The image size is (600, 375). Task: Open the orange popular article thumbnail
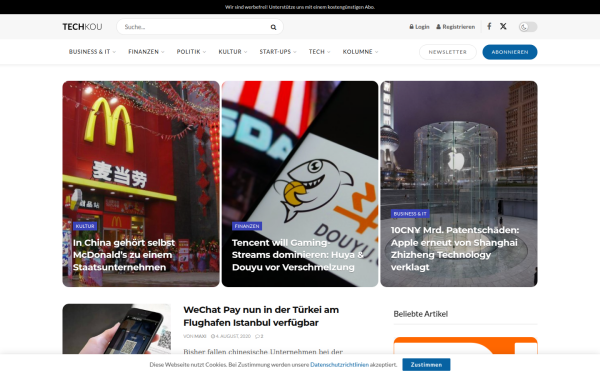[x=465, y=346]
